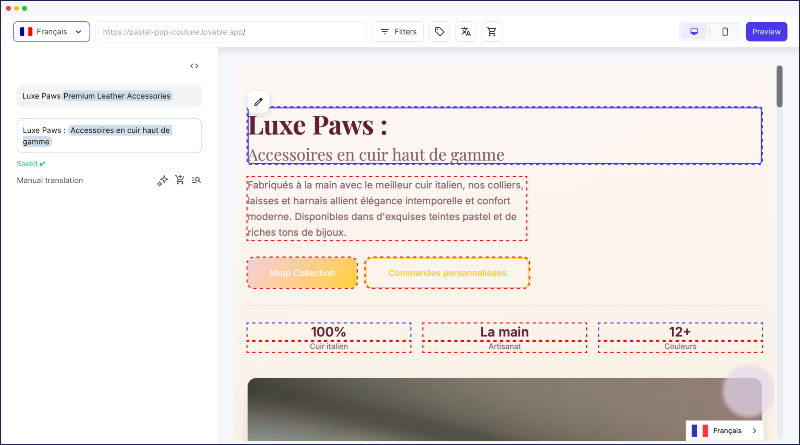Click the Manual translation label
This screenshot has width=800, height=445.
point(50,180)
